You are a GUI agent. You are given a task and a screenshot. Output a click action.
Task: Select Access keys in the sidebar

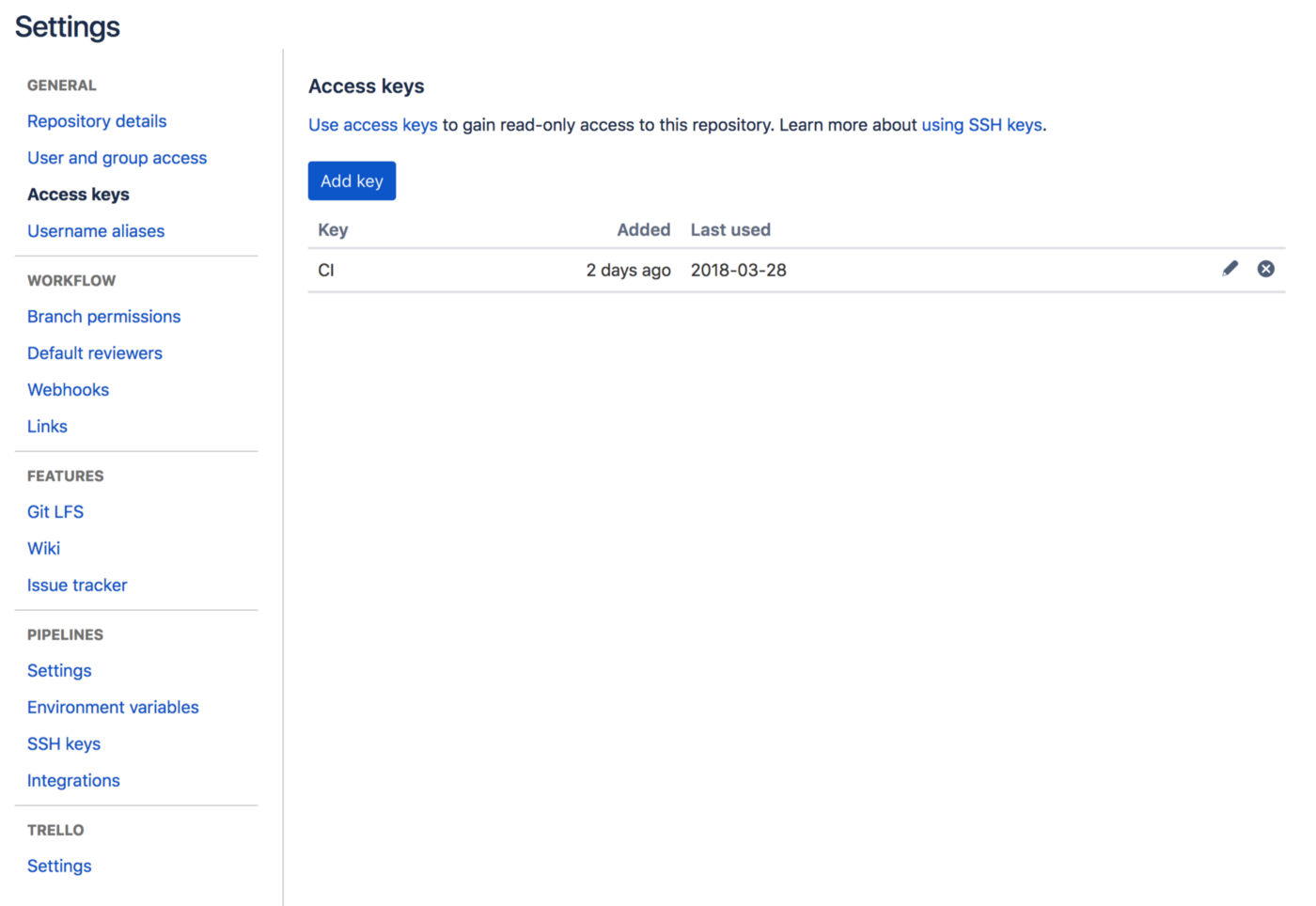click(x=78, y=195)
